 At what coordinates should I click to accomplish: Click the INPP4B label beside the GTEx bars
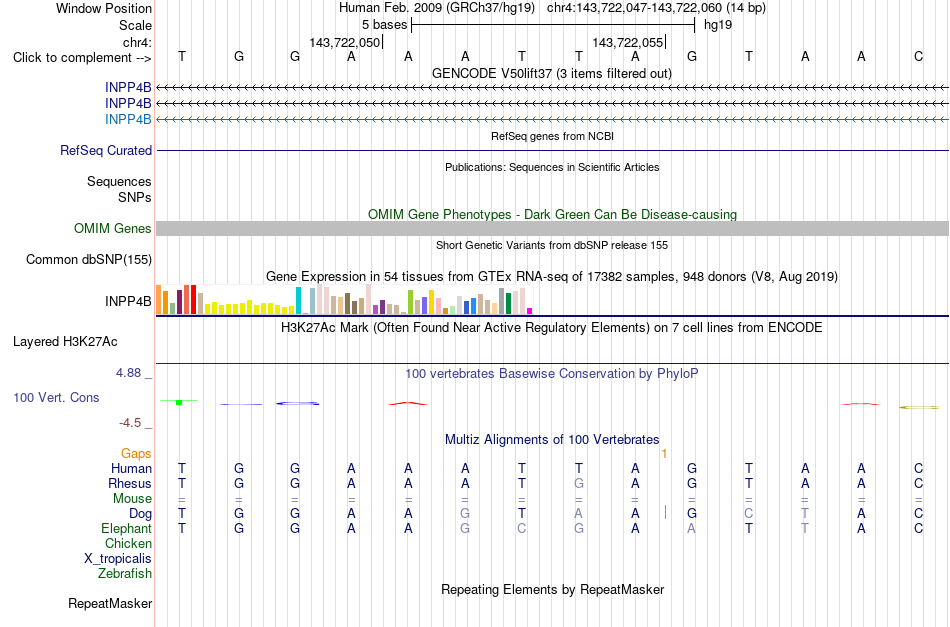(128, 301)
